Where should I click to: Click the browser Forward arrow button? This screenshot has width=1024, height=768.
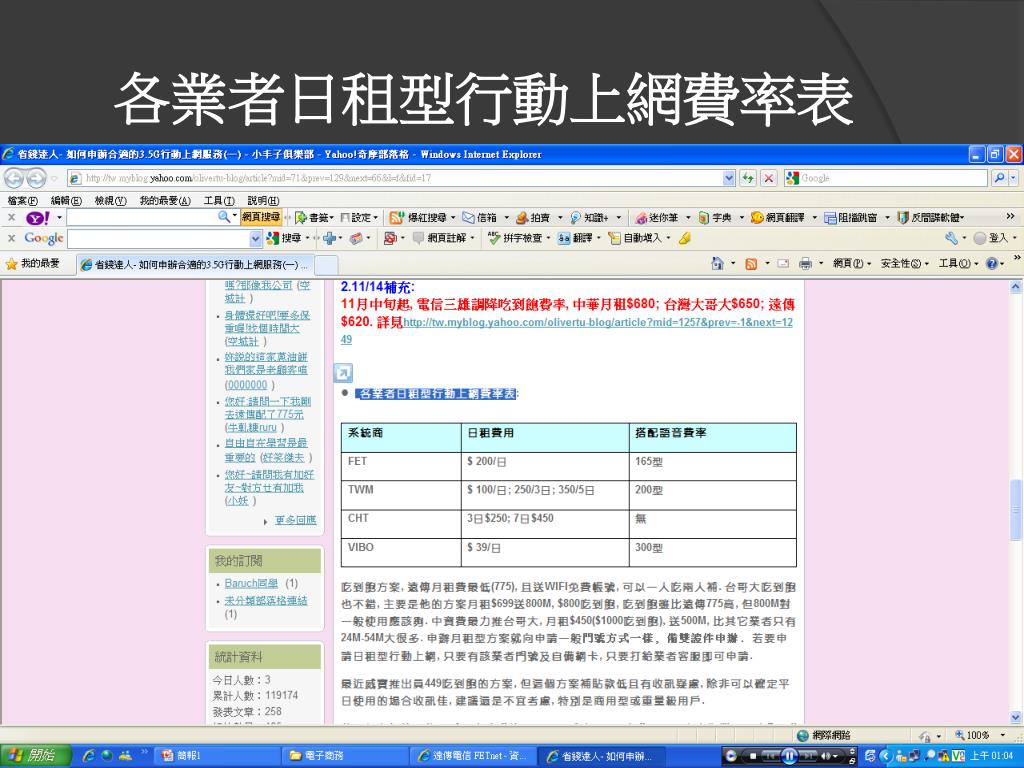click(x=35, y=178)
